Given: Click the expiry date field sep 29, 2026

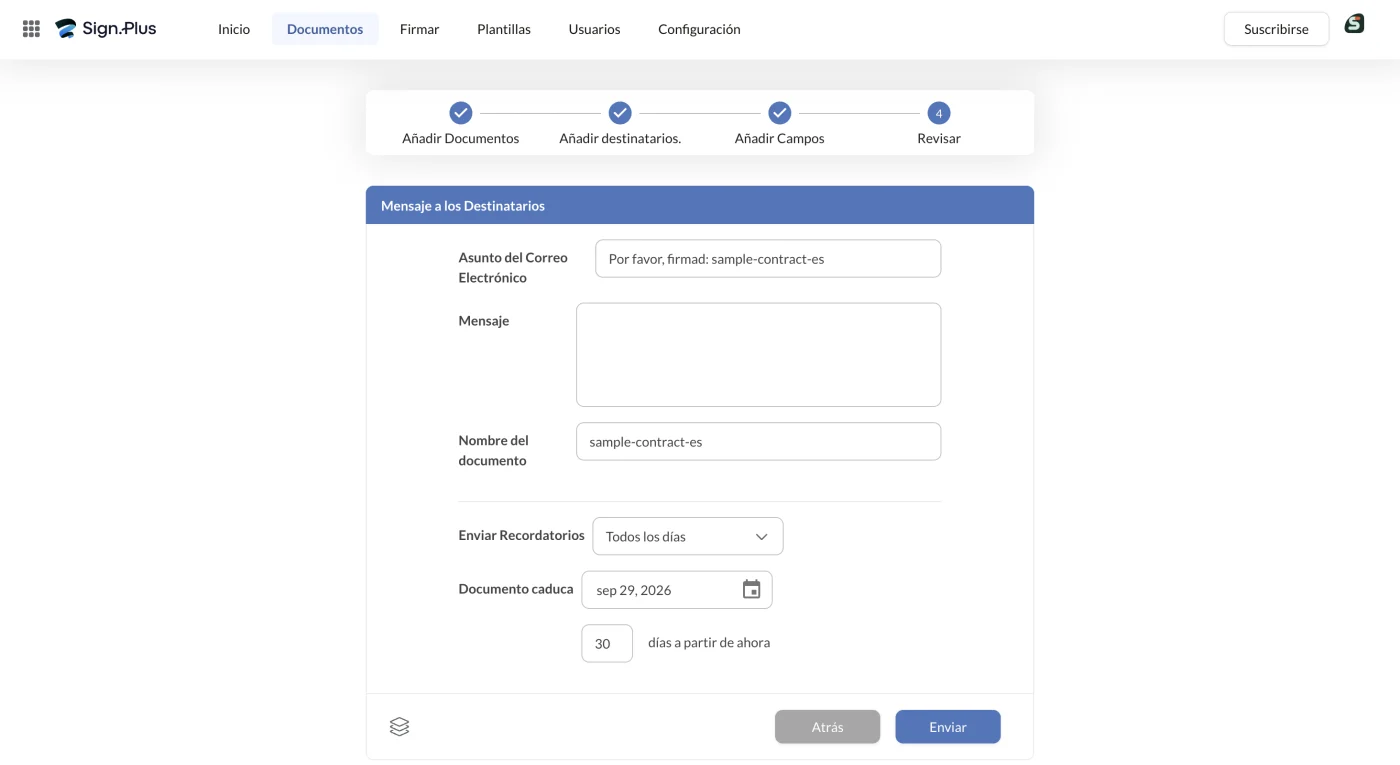Looking at the screenshot, I should click(x=677, y=590).
